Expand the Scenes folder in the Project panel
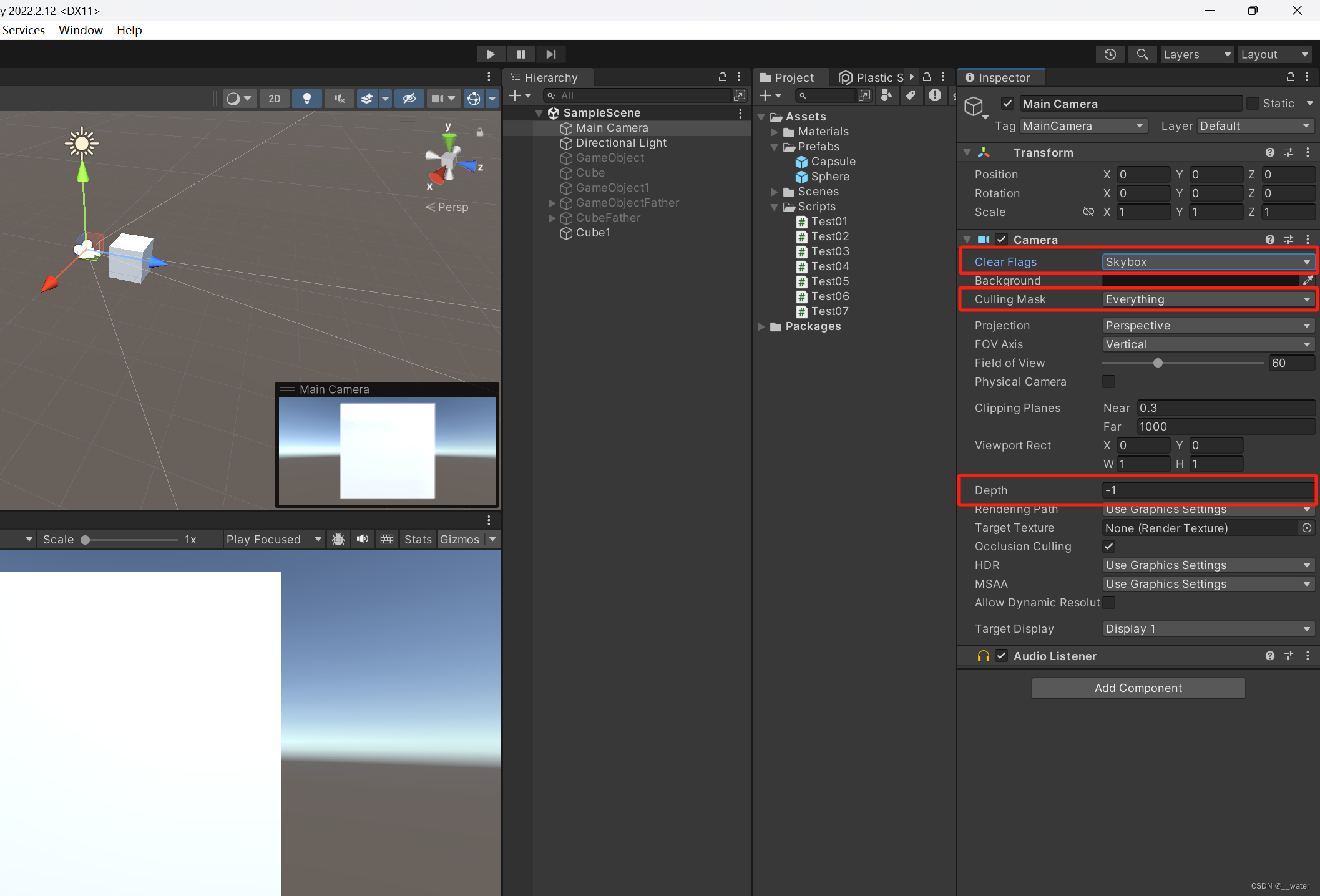The image size is (1320, 896). click(x=774, y=192)
